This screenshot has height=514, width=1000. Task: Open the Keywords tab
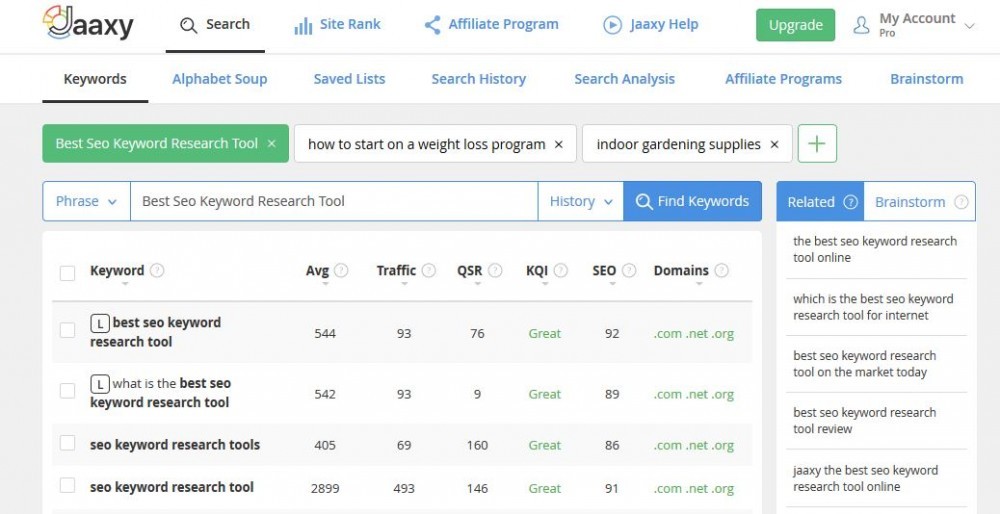tap(95, 79)
